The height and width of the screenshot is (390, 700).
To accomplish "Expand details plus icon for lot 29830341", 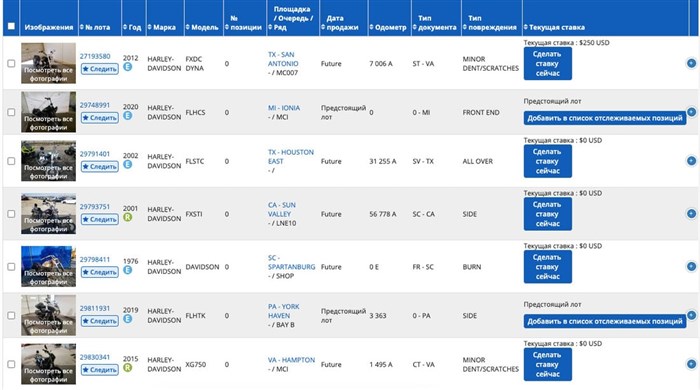I will pyautogui.click(x=691, y=364).
